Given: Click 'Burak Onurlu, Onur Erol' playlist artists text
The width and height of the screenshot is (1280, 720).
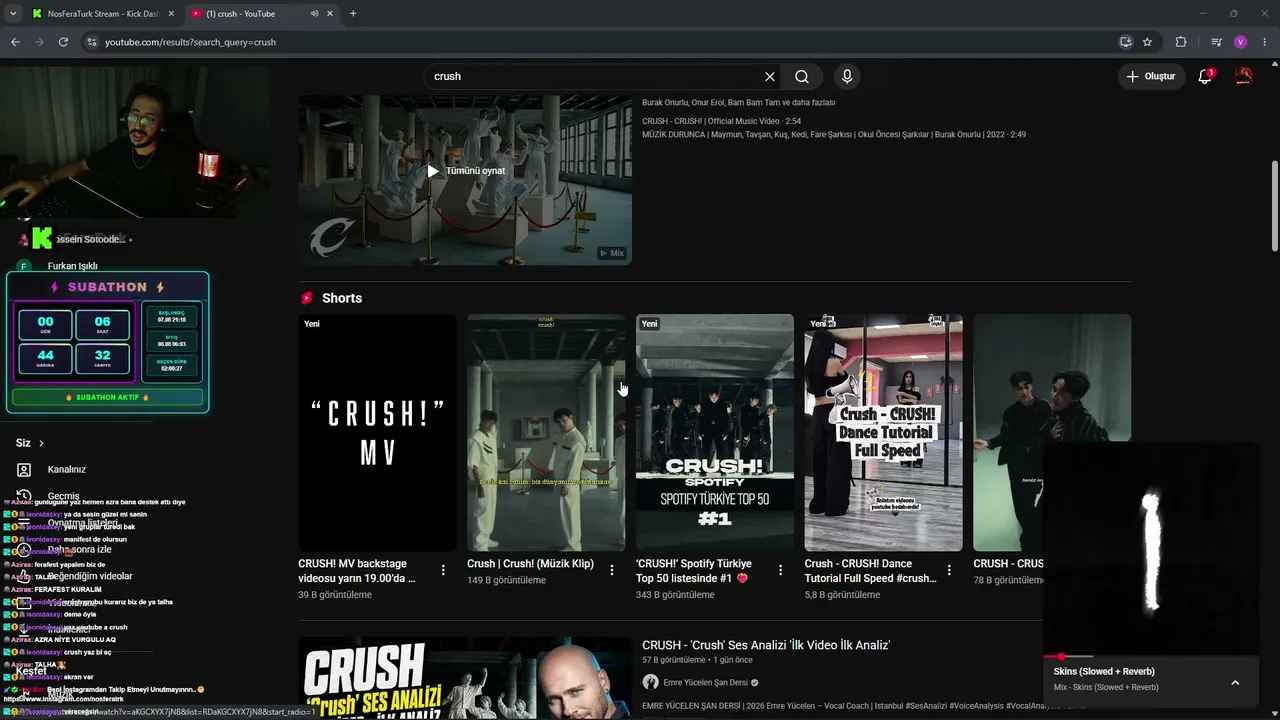Looking at the screenshot, I should (x=738, y=102).
